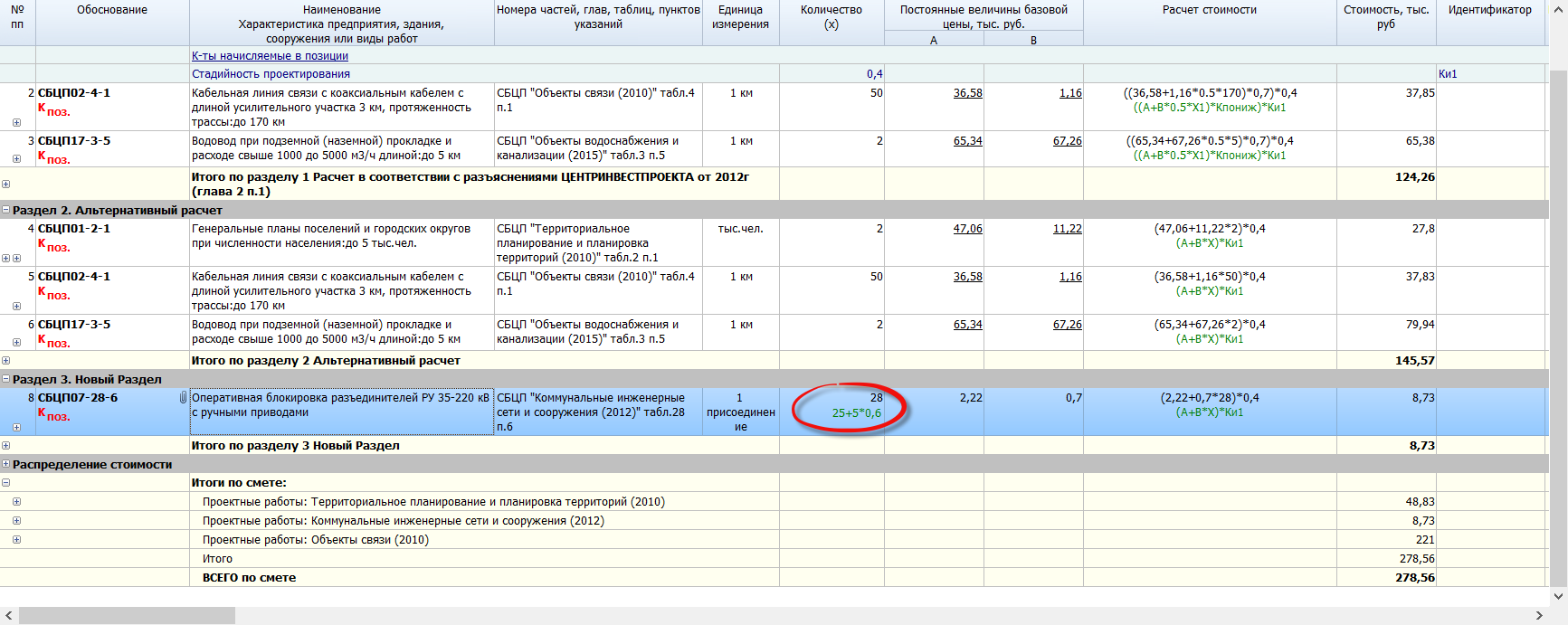The width and height of the screenshot is (1568, 625).
Task: Collapse the Итоги по смете group
Action: click(6, 483)
